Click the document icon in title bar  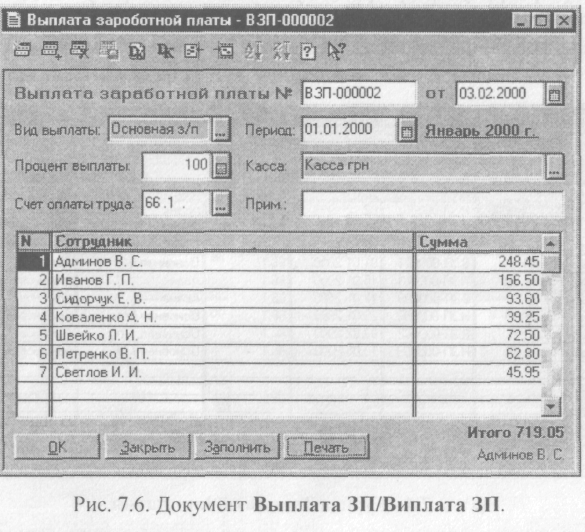(x=14, y=20)
